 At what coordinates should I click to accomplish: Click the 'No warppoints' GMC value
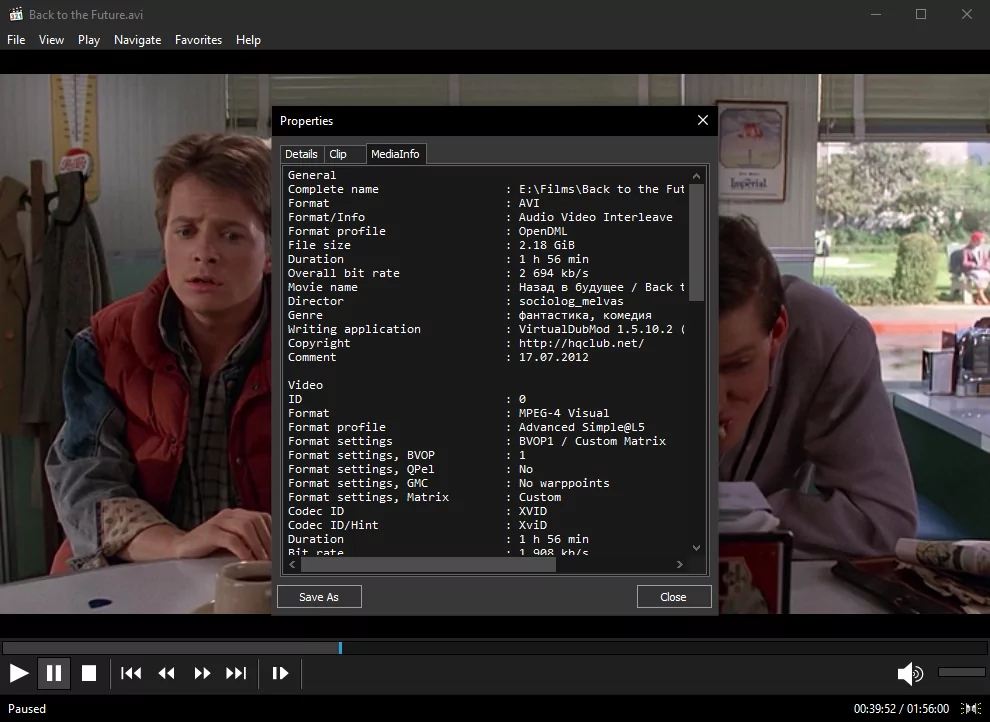click(564, 483)
